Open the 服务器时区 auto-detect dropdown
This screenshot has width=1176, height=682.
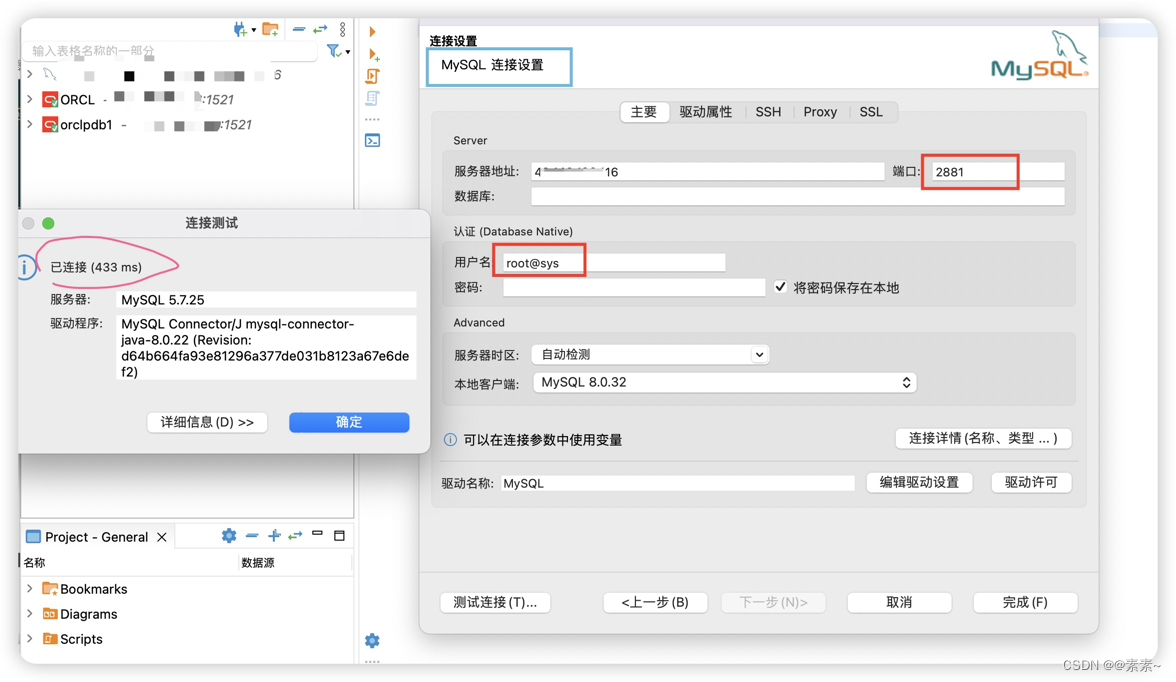(650, 355)
